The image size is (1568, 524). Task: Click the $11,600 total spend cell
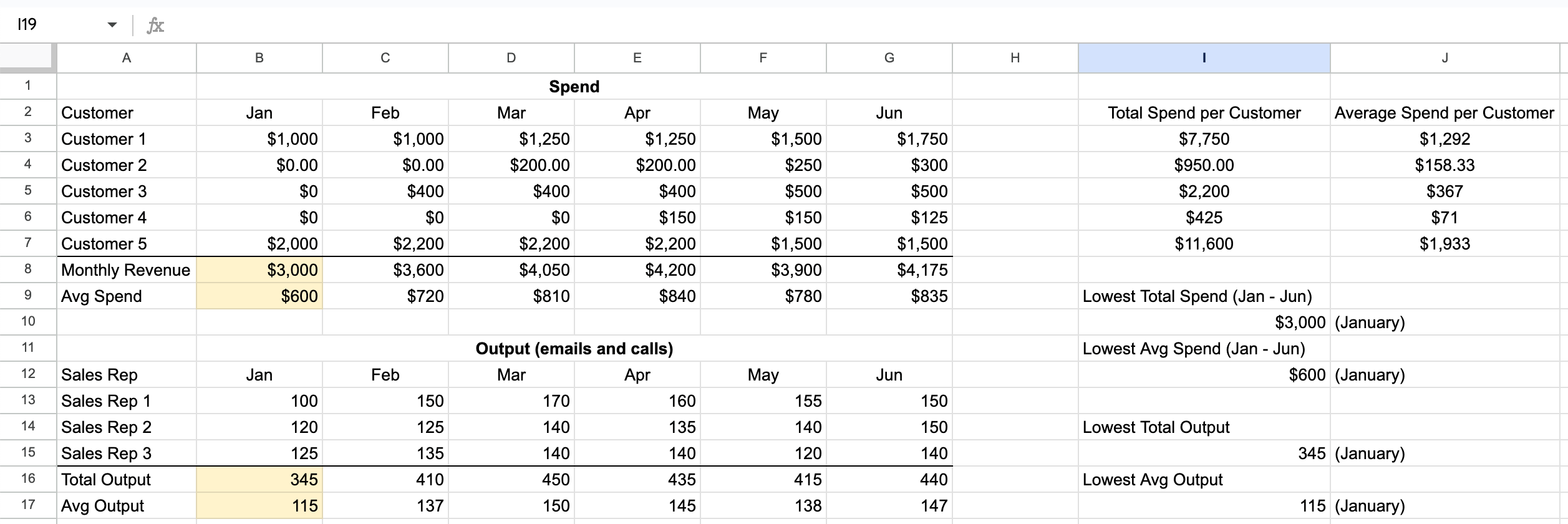[1204, 244]
